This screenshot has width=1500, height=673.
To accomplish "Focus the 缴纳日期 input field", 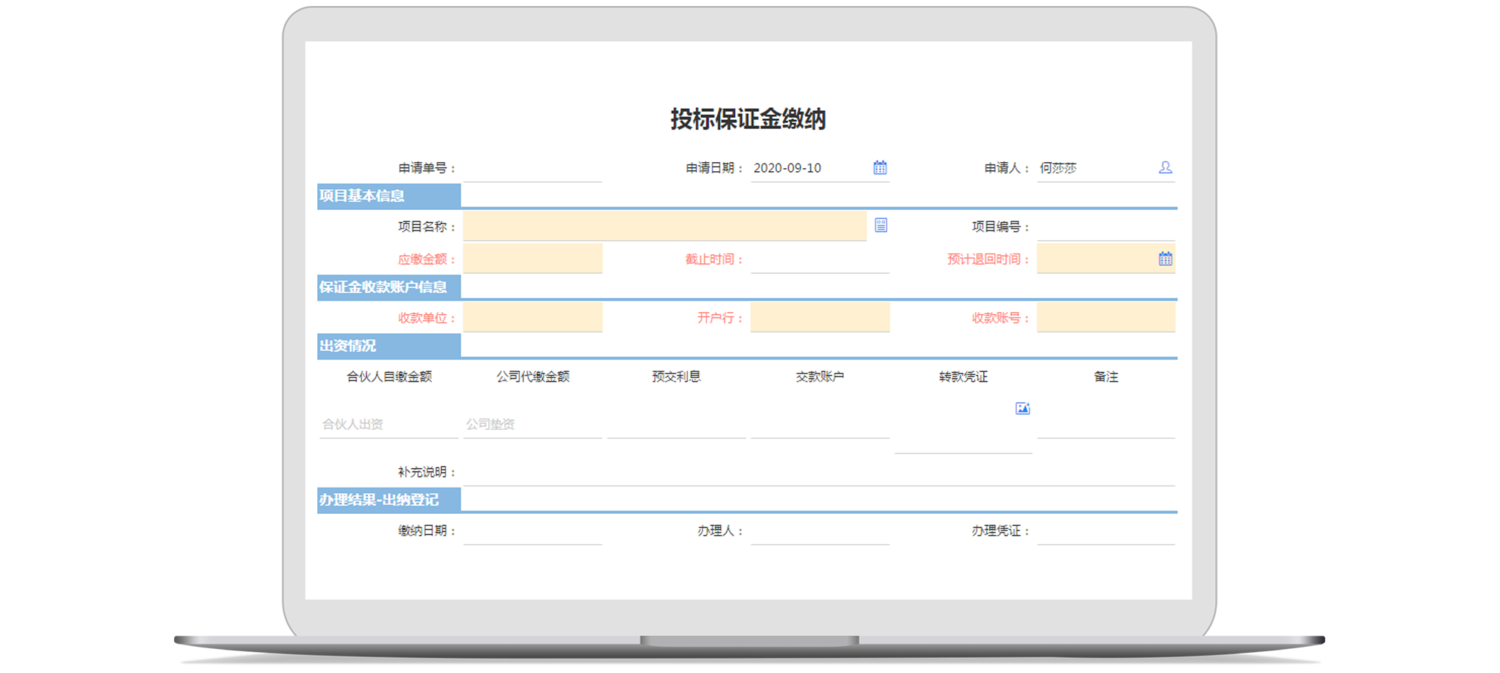I will [x=532, y=531].
